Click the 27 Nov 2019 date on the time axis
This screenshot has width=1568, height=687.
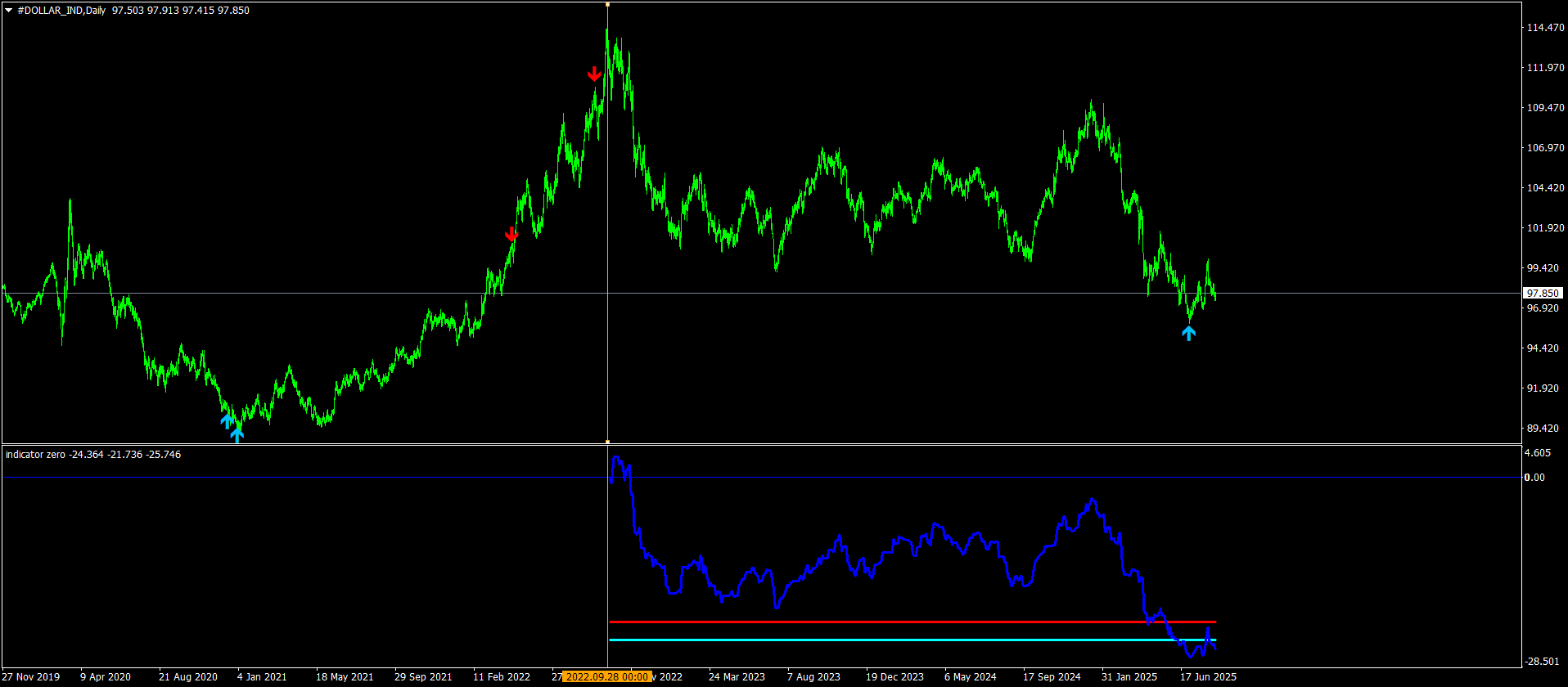(31, 677)
